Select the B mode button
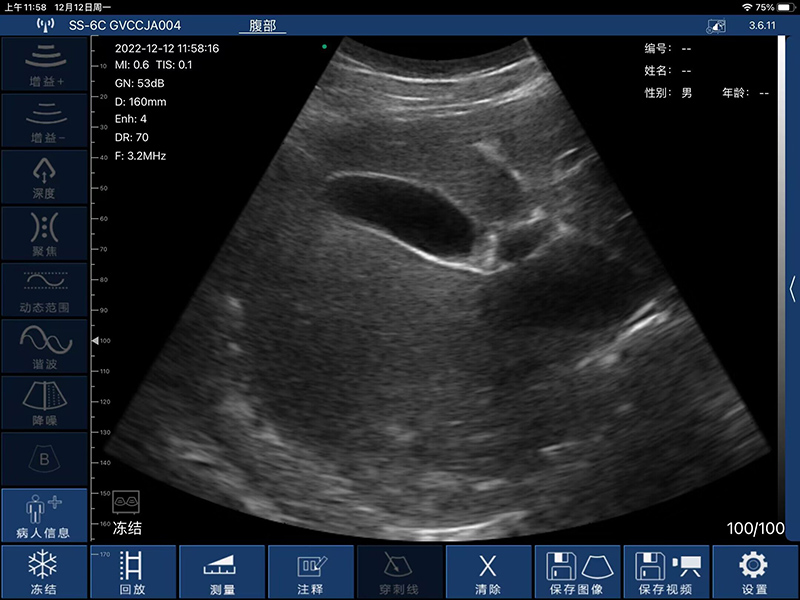800x600 pixels. (x=43, y=458)
